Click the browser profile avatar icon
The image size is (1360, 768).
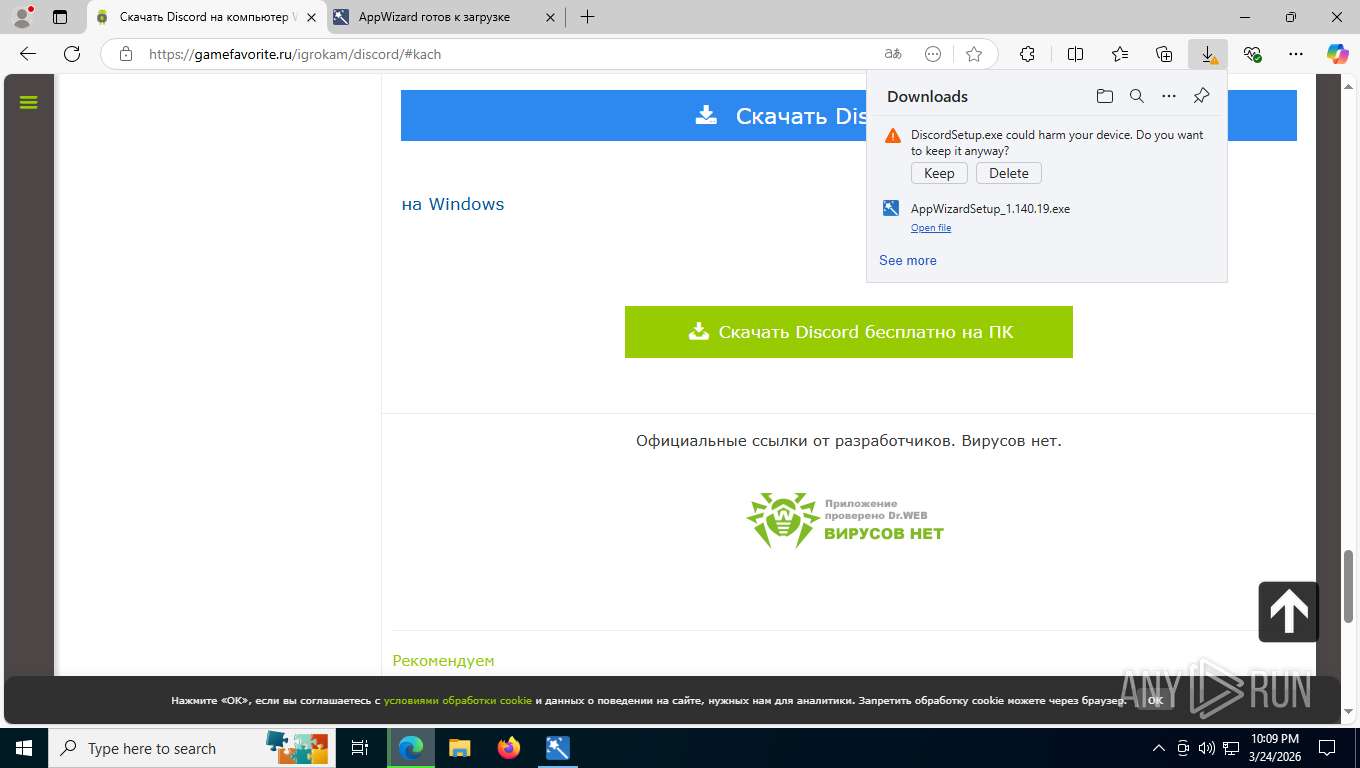tap(21, 17)
